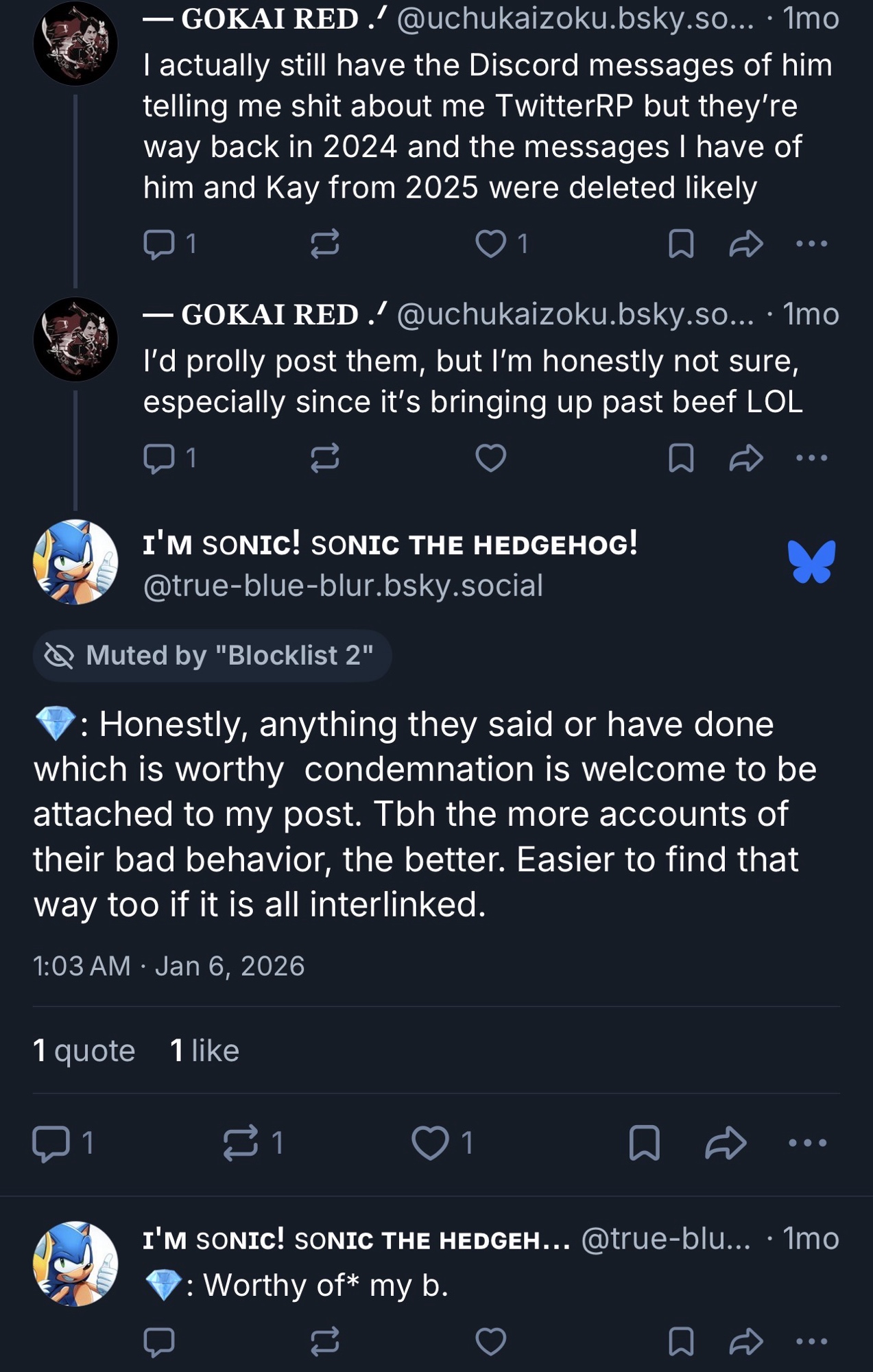Bookmark the "Worthy of* my b." reply
The height and width of the screenshot is (1372, 873).
(x=680, y=1341)
